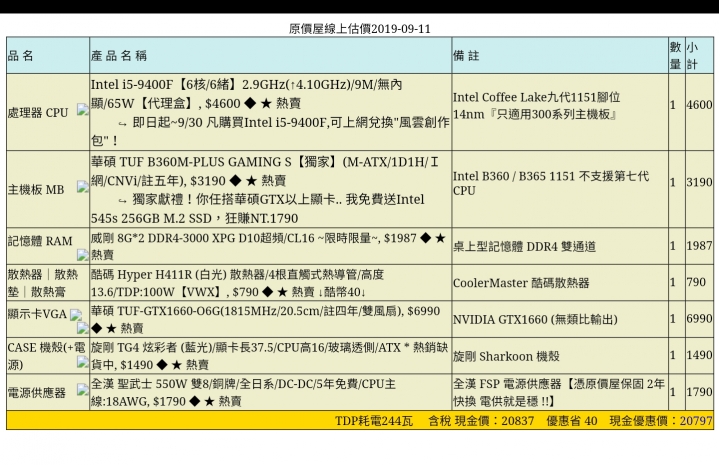Click the broken image icon beside 電源供應器
Viewport: 720px width, 465px height.
click(x=83, y=390)
